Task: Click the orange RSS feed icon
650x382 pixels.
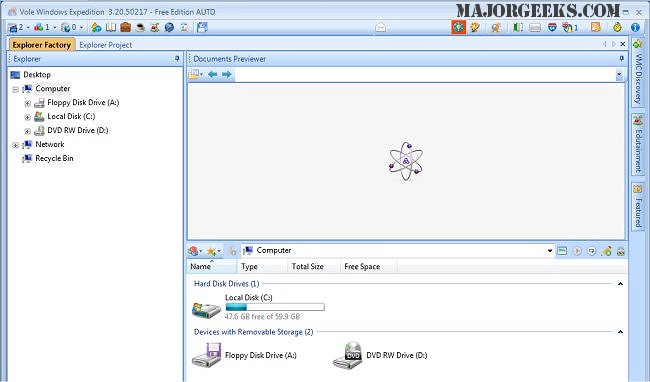Action: 596,27
